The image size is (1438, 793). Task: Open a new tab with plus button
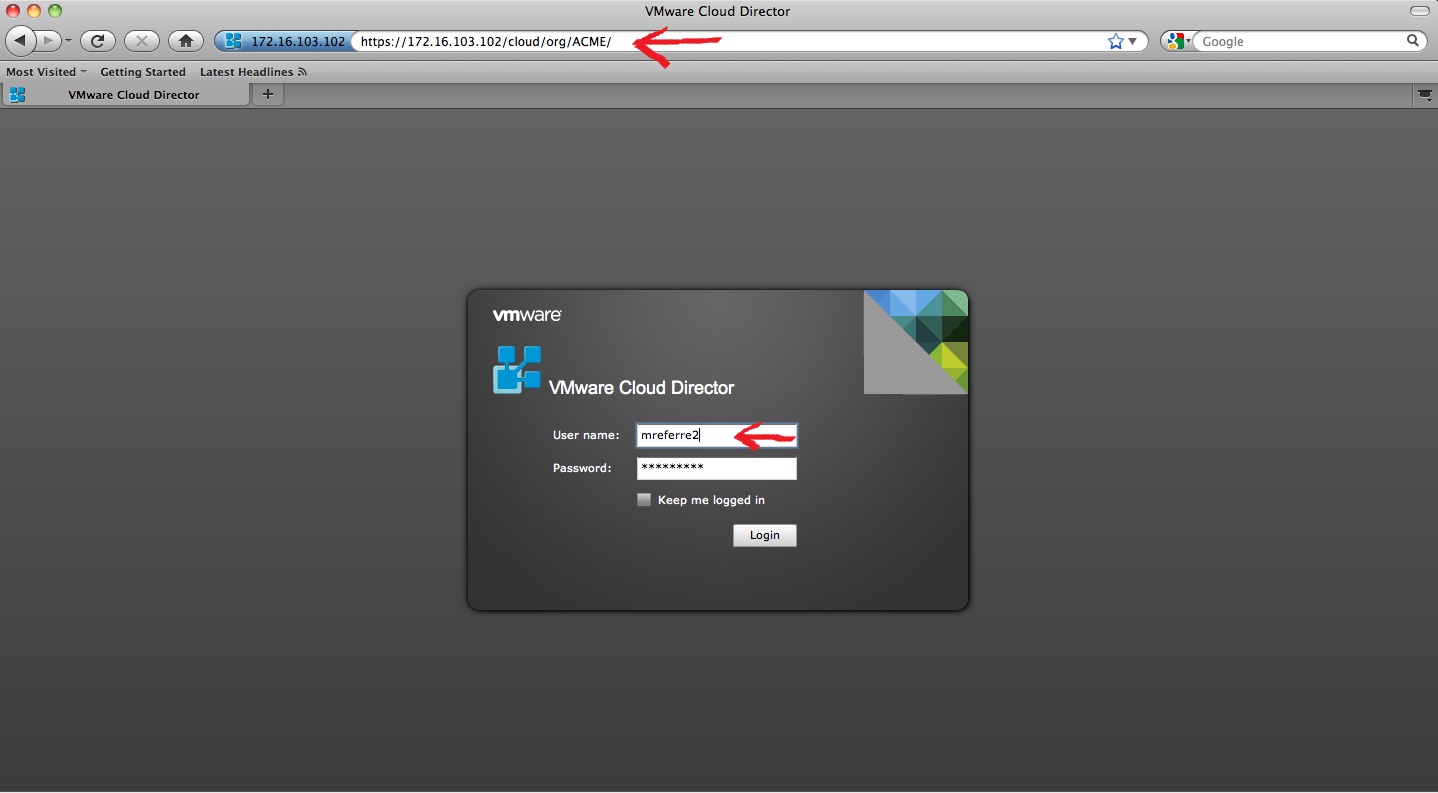click(267, 95)
